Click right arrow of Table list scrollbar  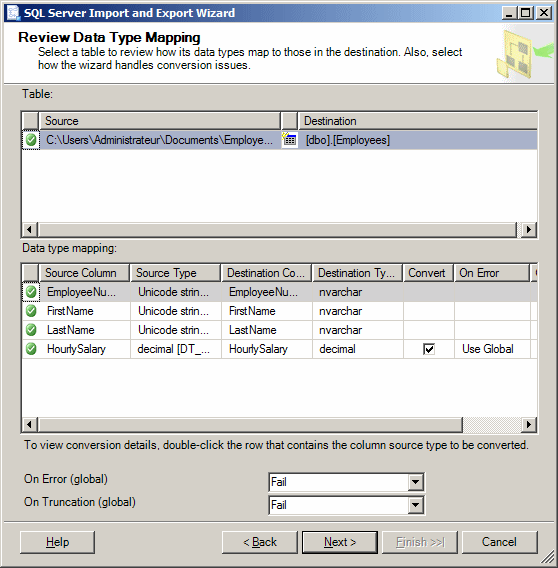pos(529,229)
